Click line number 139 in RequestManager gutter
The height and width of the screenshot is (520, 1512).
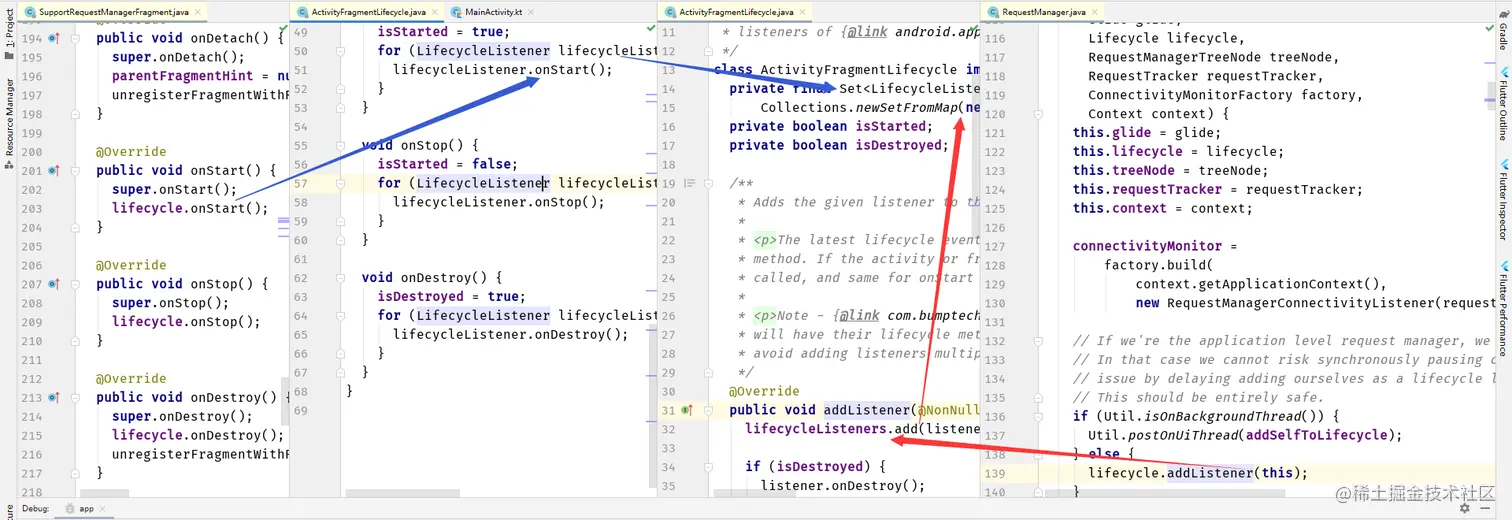coord(995,473)
